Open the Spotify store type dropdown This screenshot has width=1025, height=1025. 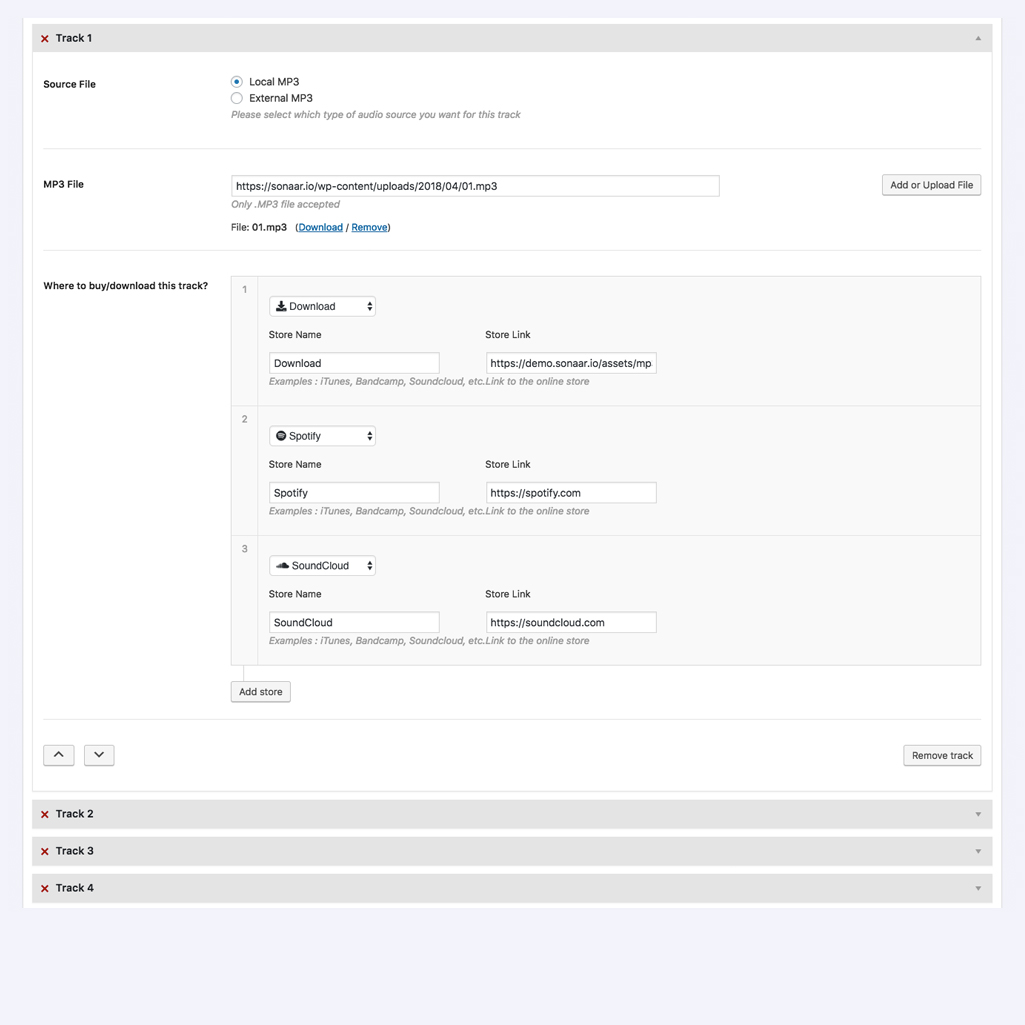(x=322, y=435)
